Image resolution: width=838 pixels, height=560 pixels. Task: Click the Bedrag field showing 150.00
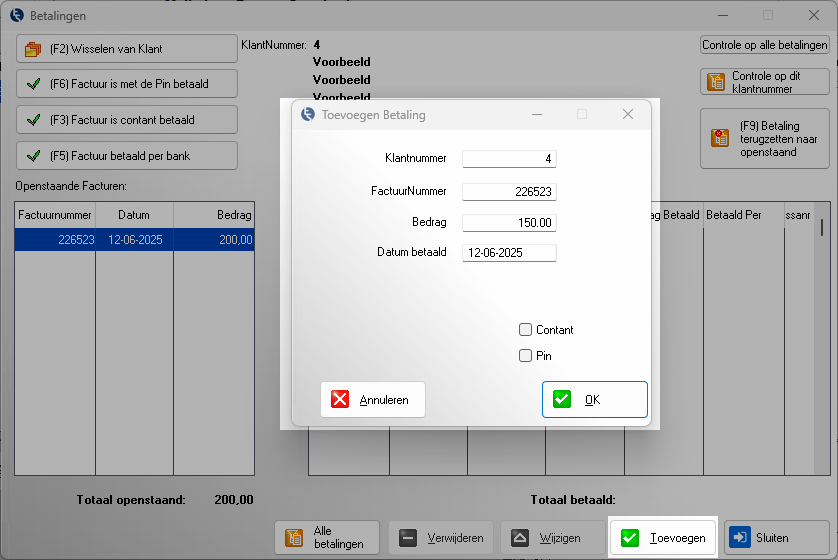point(509,223)
